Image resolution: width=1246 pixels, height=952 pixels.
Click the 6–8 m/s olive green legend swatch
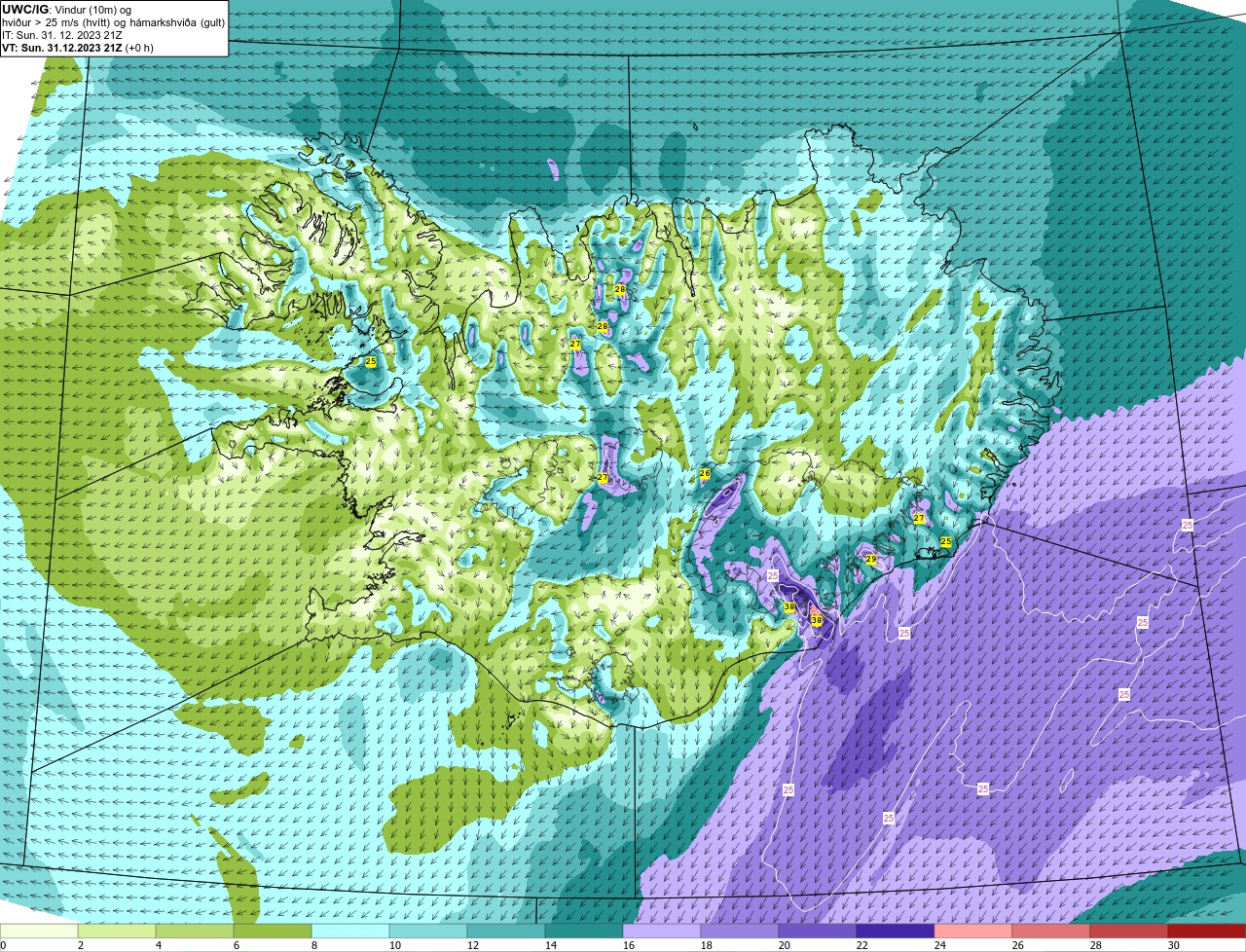[273, 932]
